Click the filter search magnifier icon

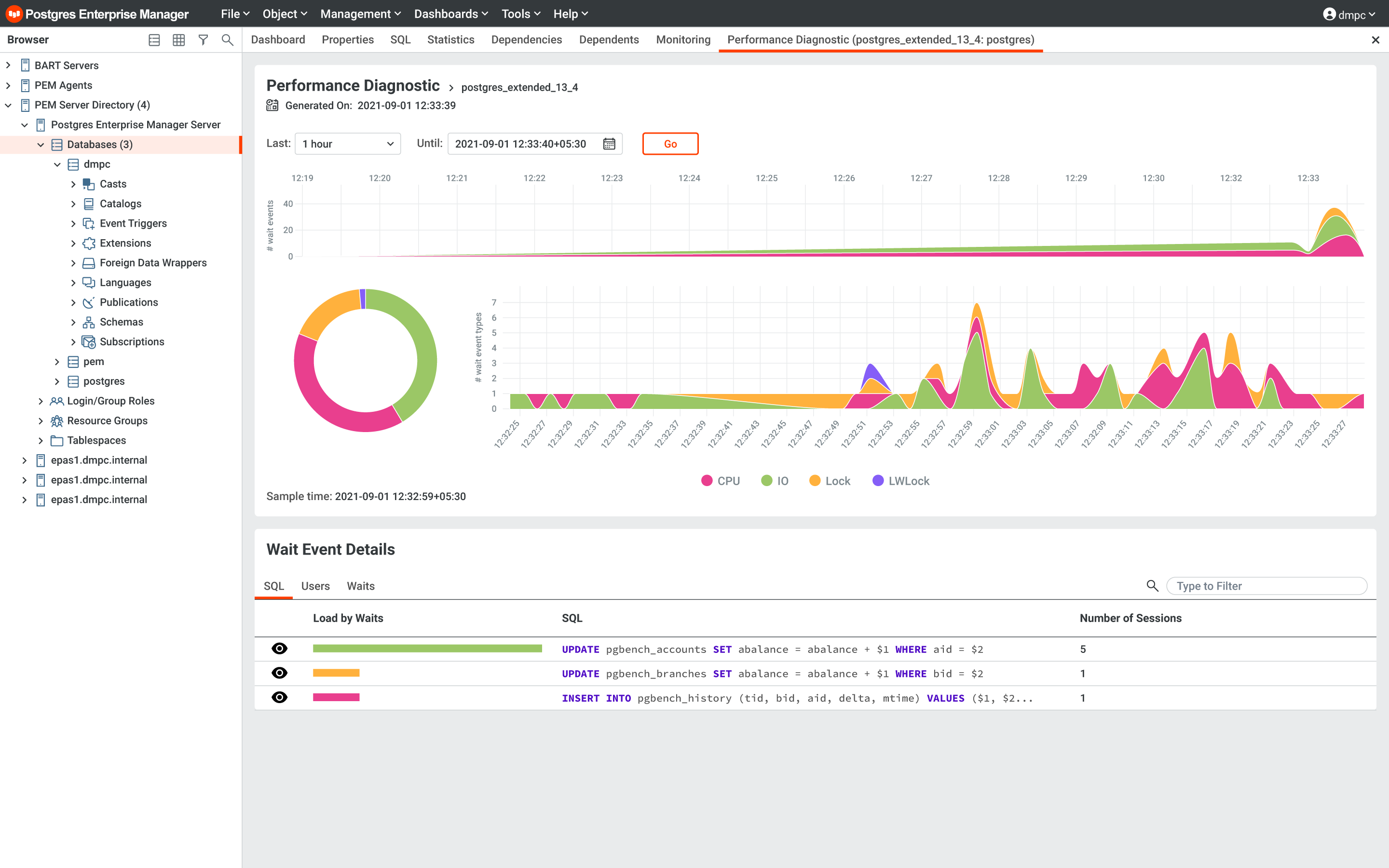coord(1152,585)
